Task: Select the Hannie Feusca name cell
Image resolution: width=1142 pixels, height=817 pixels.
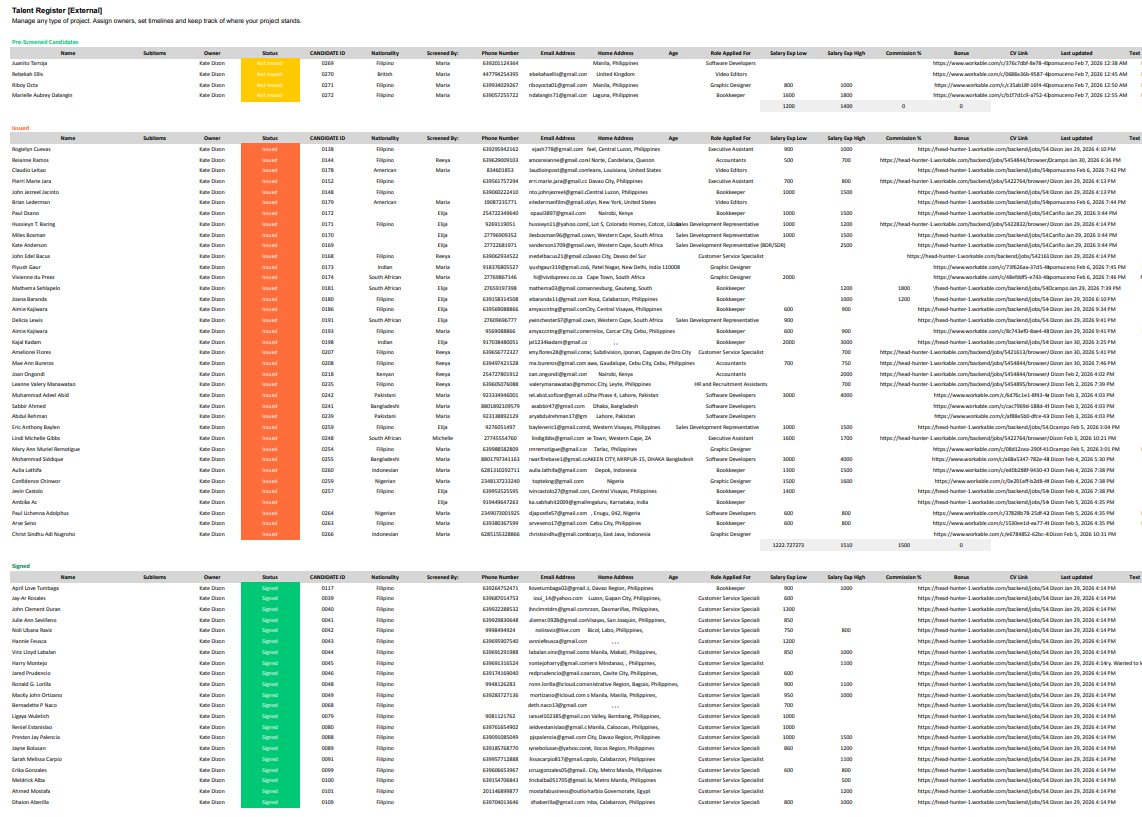Action: (x=29, y=642)
